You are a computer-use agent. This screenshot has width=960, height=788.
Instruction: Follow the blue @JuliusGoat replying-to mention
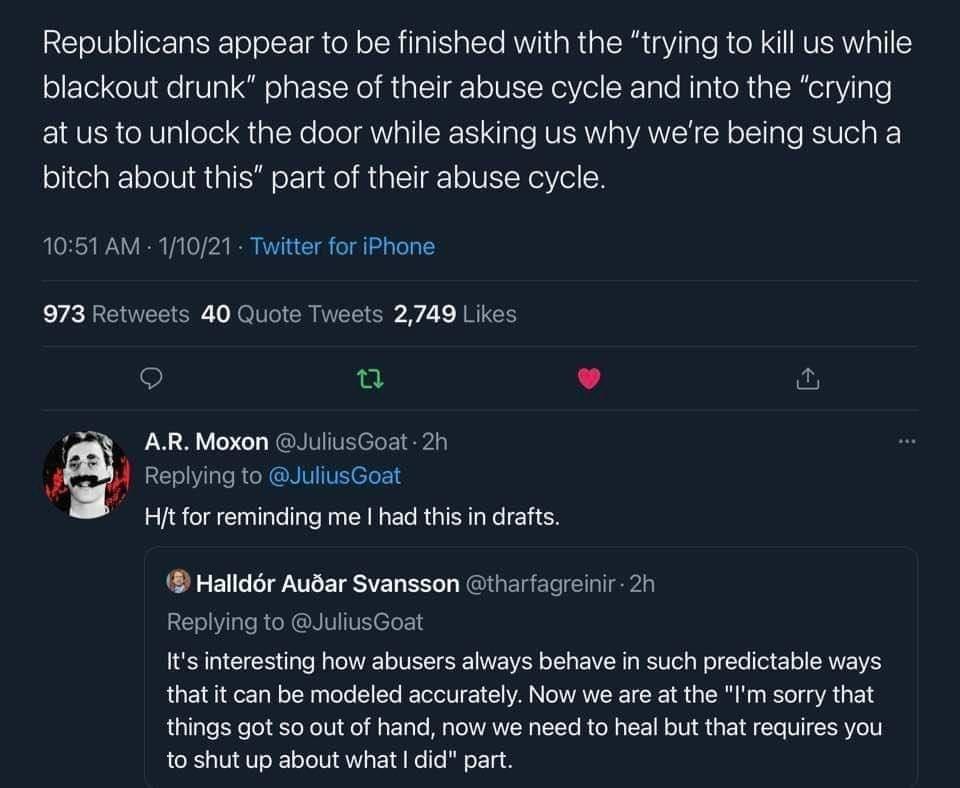coord(334,476)
